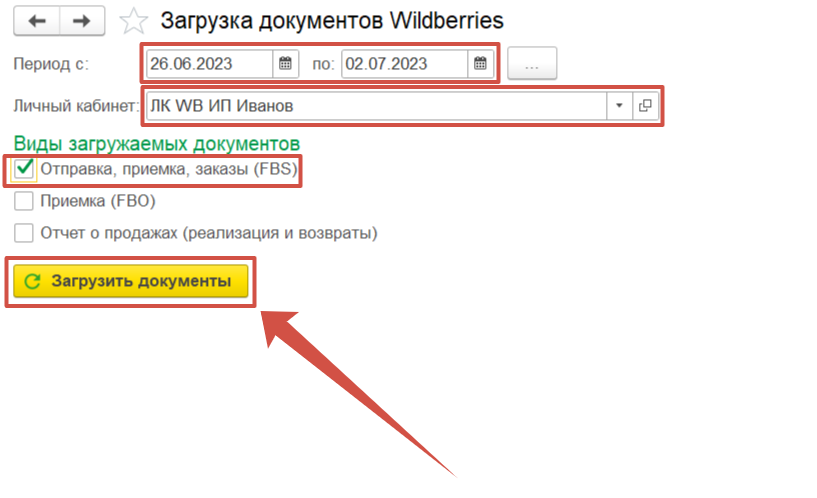Enable the 'Приемка (FBO)' checkbox
This screenshot has width=817, height=498.
click(x=25, y=202)
